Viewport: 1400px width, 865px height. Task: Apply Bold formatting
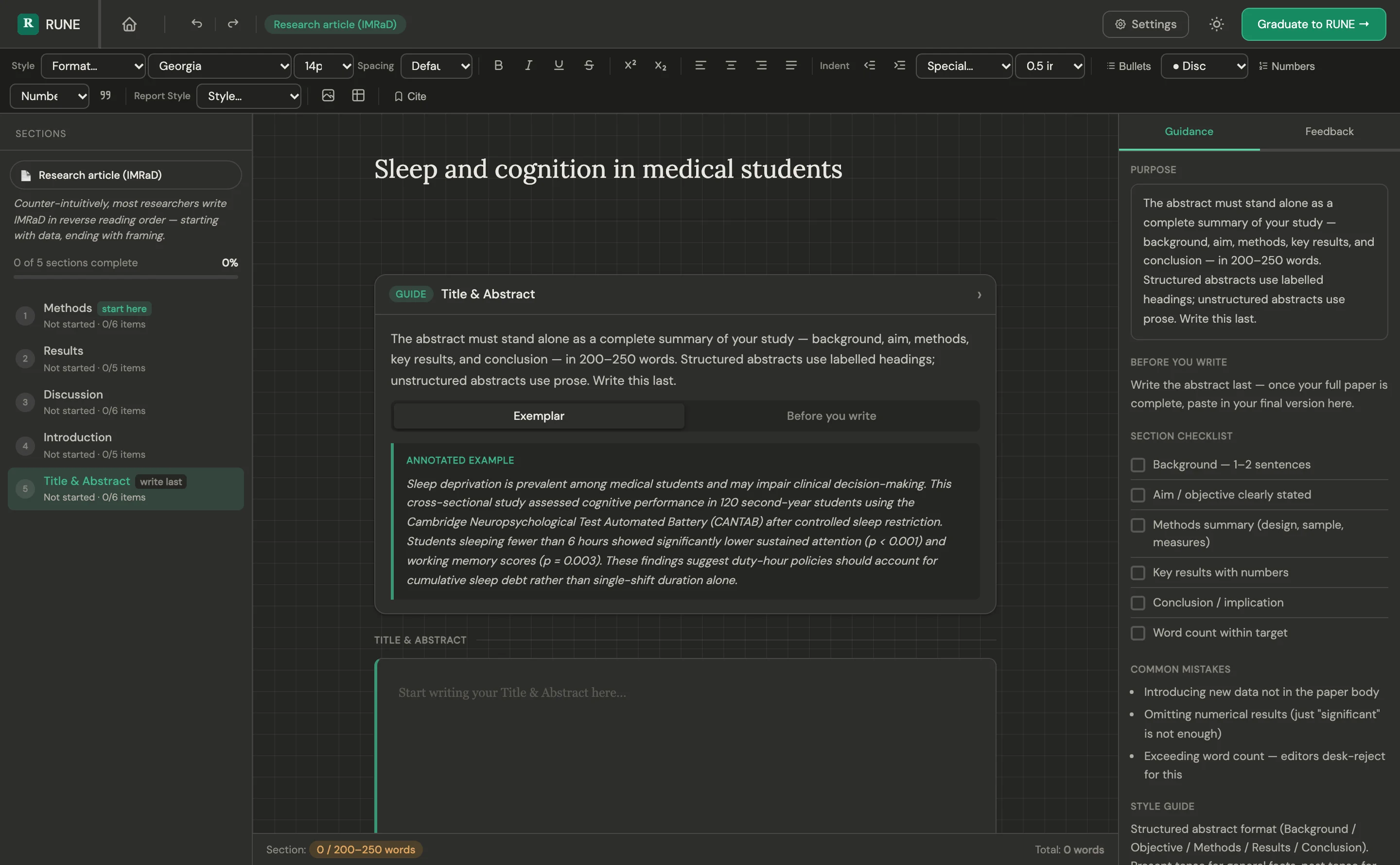tap(498, 66)
